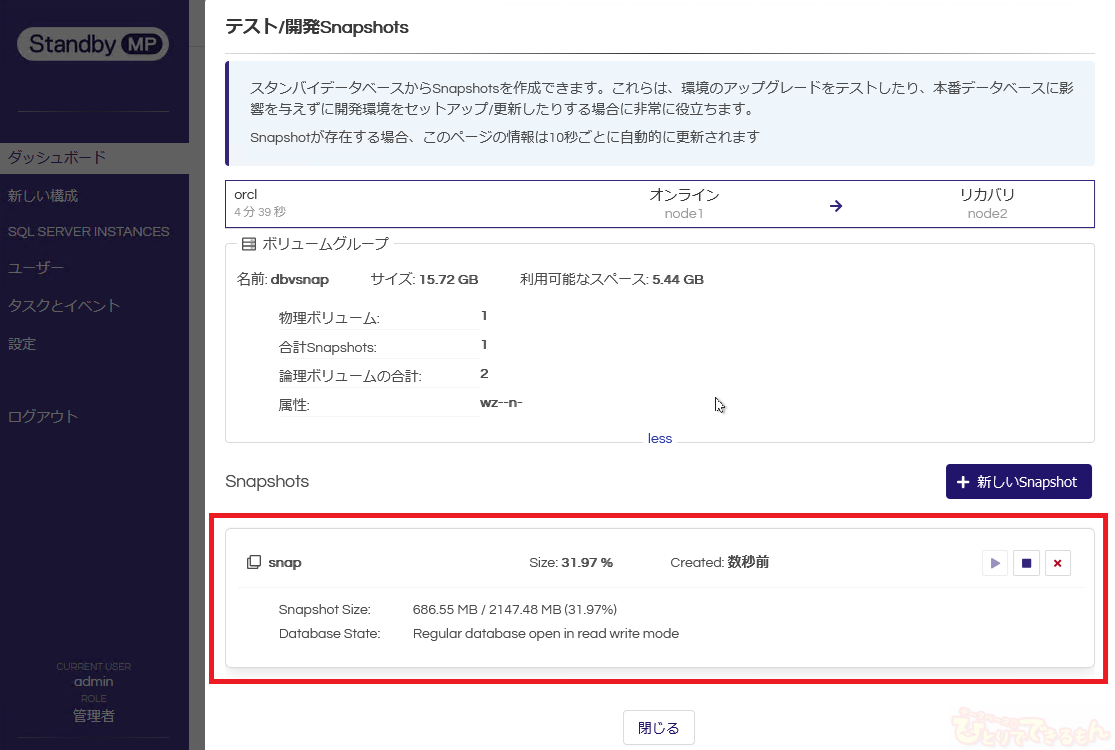Stop the snap snapshot using square icon
Screen dimensions: 1115x750
(1026, 563)
